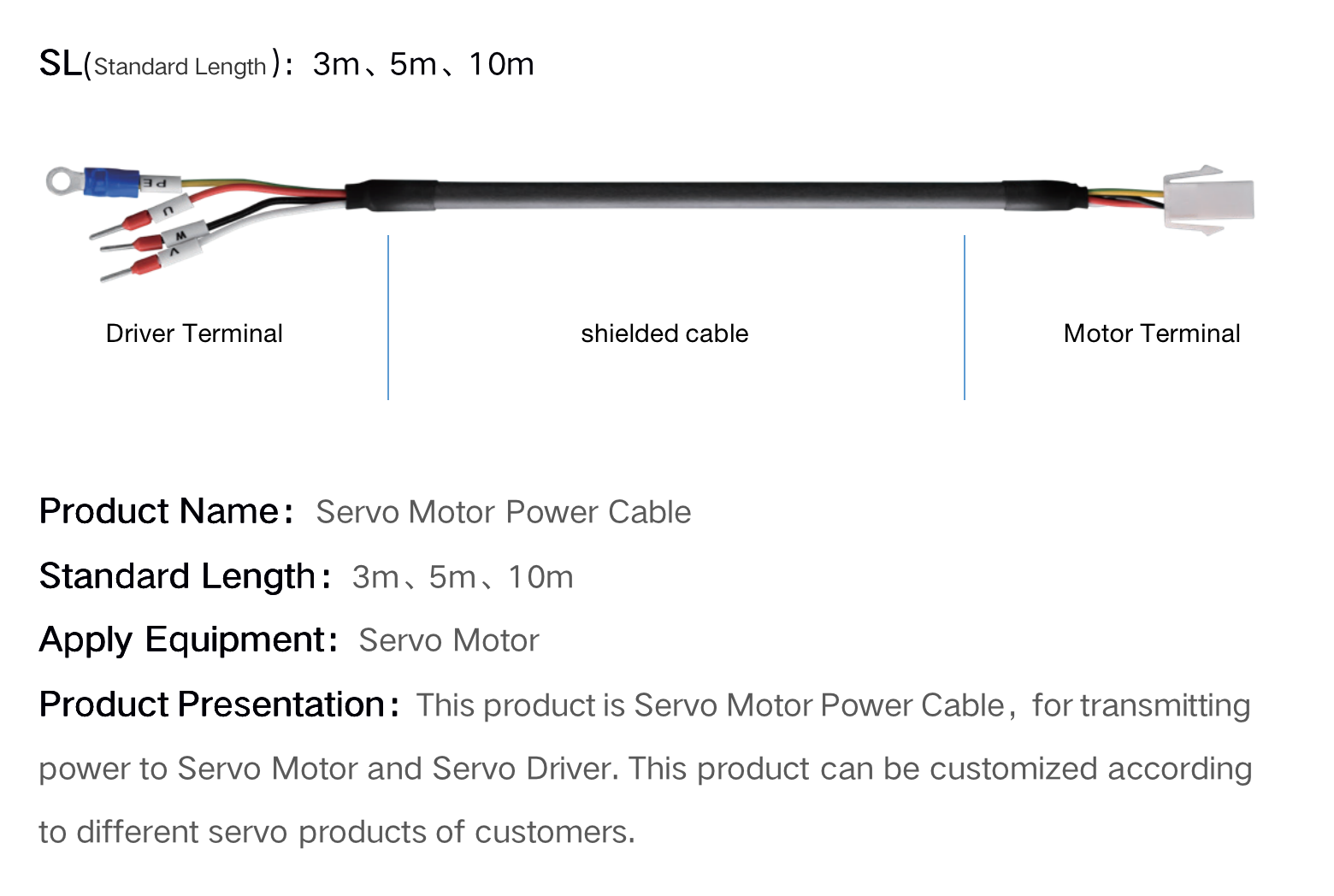The width and height of the screenshot is (1334, 896).
Task: Click the SL Standard Length heading
Action: (286, 64)
